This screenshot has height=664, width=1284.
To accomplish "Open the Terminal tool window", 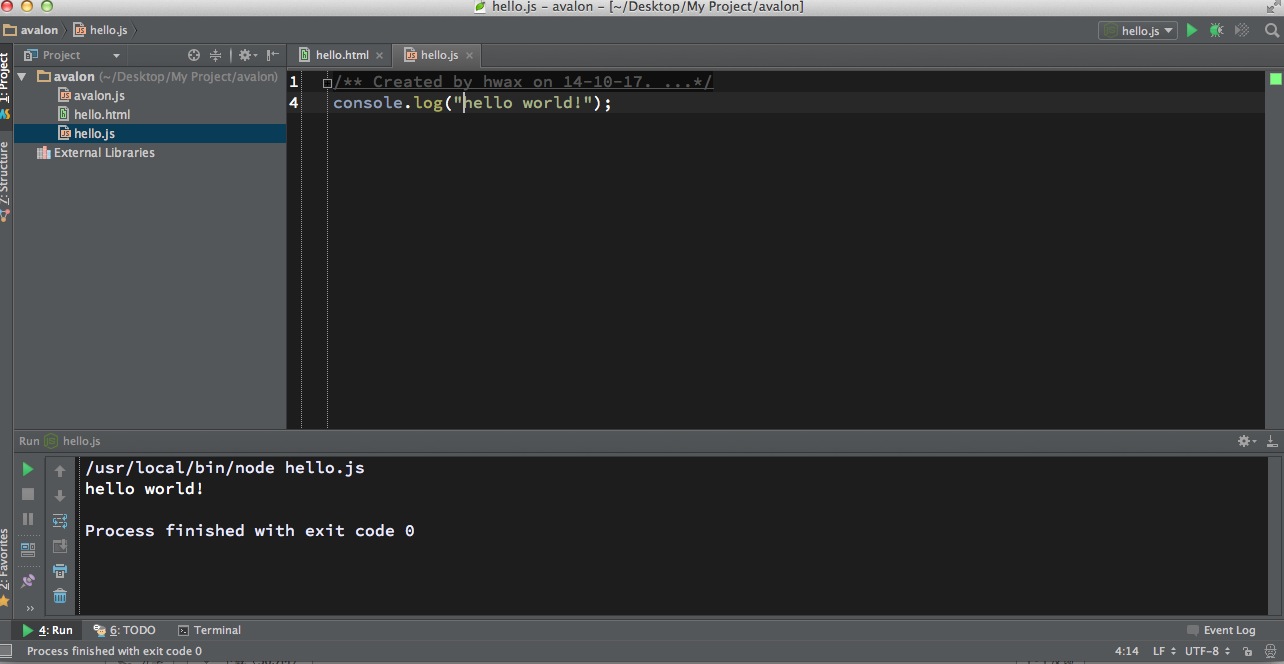I will (x=209, y=630).
